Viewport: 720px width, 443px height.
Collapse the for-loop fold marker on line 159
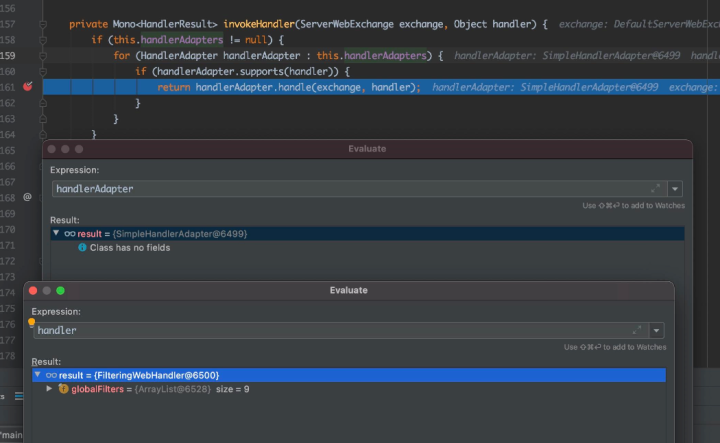tap(43, 56)
